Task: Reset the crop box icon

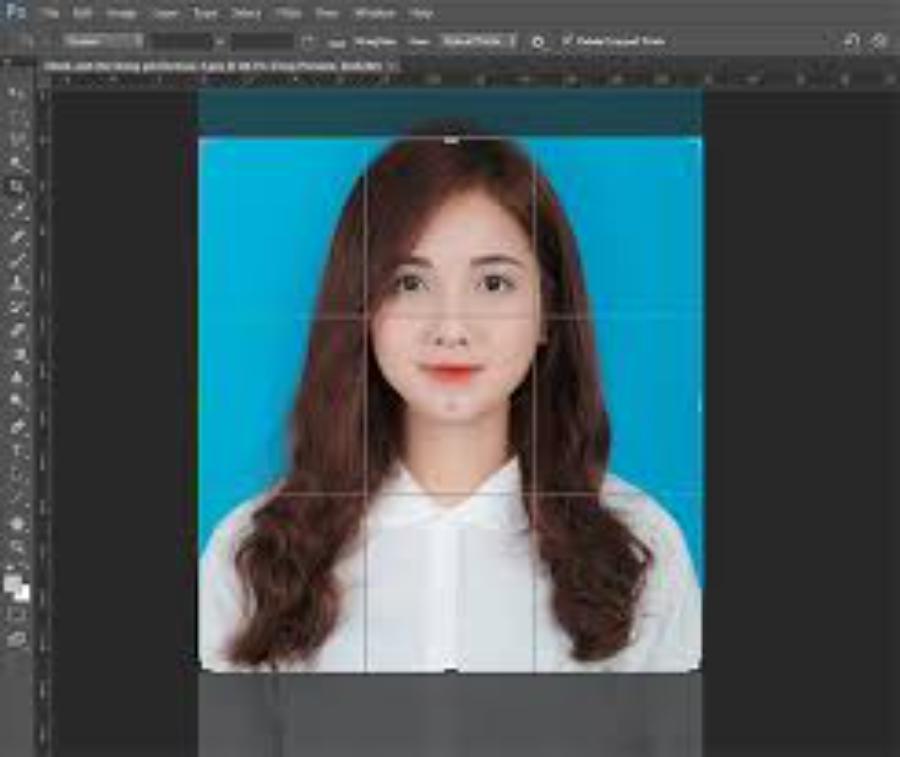Action: pyautogui.click(x=852, y=41)
